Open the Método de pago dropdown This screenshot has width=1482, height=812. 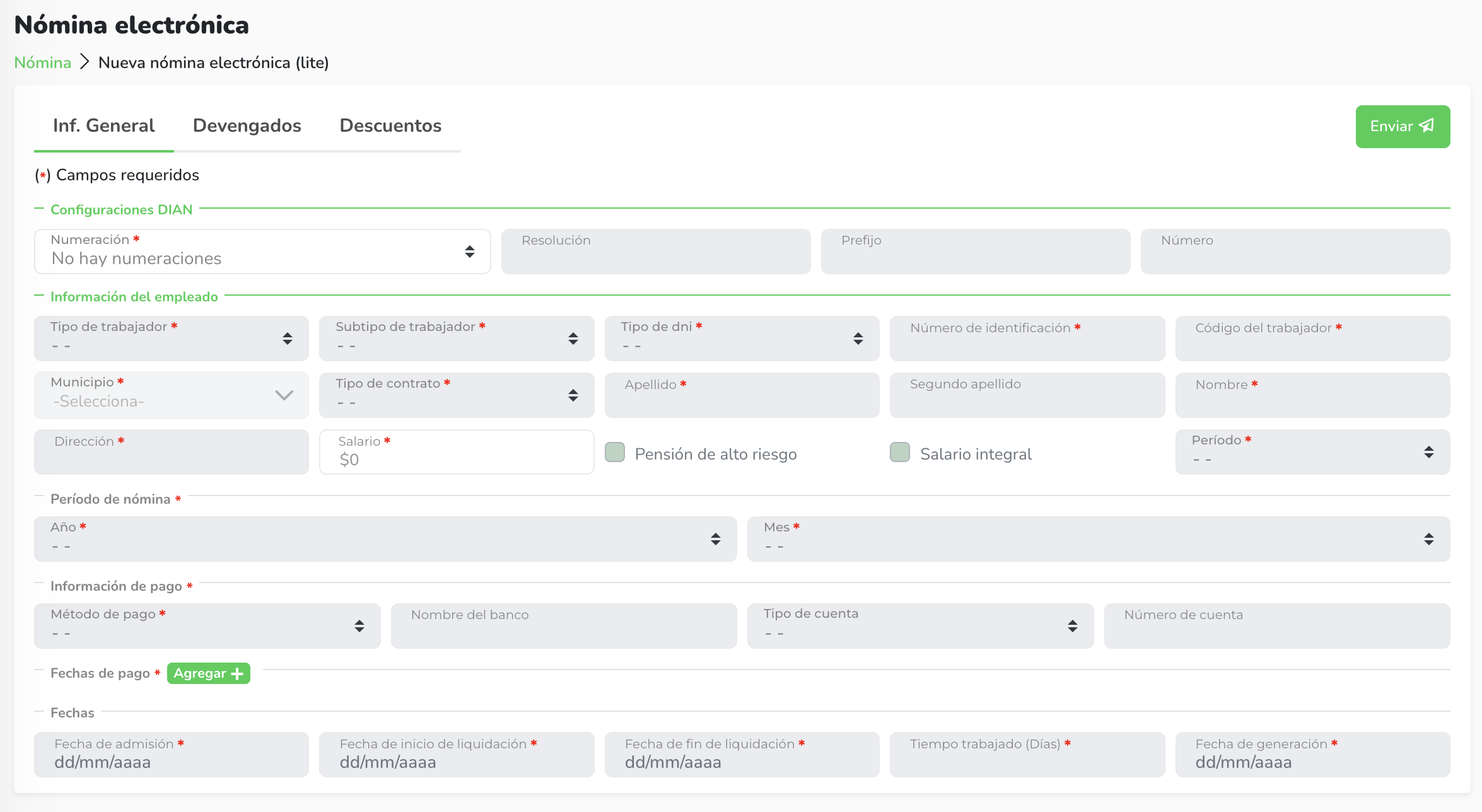coord(207,626)
